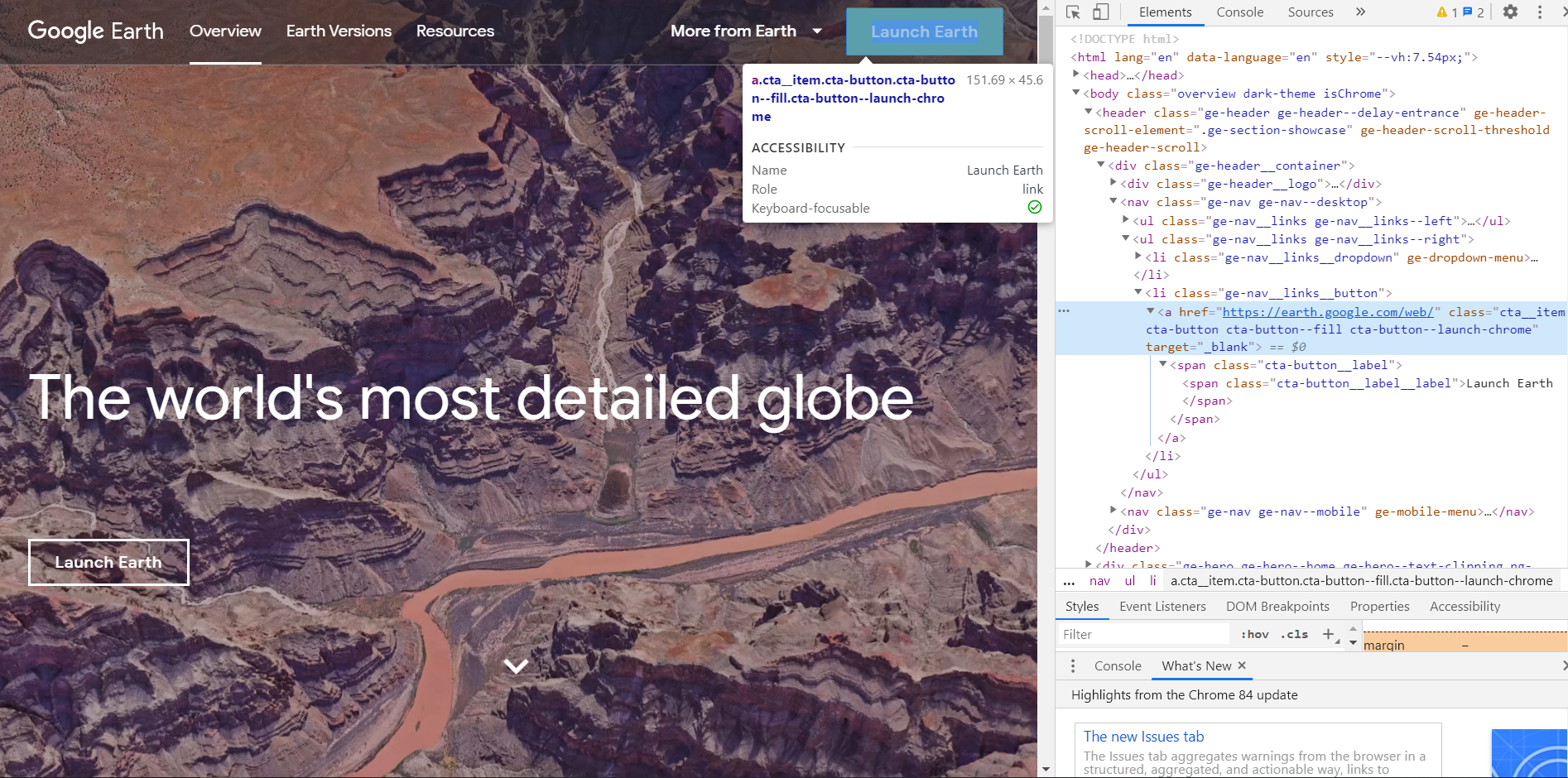The width and height of the screenshot is (1568, 778).
Task: Click the styles Filter input field
Action: click(x=1142, y=634)
